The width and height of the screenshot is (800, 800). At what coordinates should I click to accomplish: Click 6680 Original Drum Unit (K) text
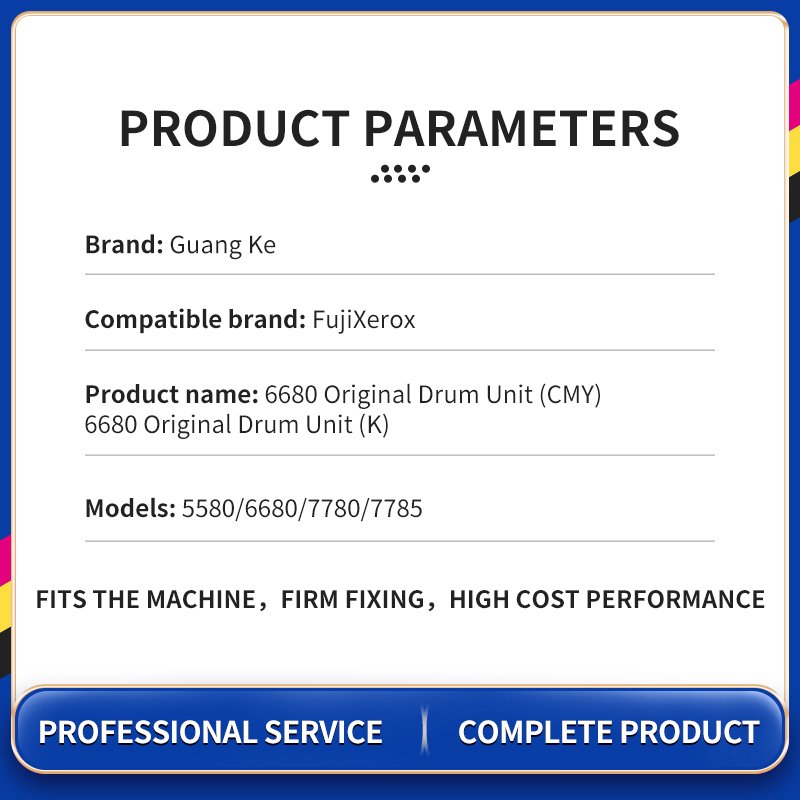click(237, 424)
